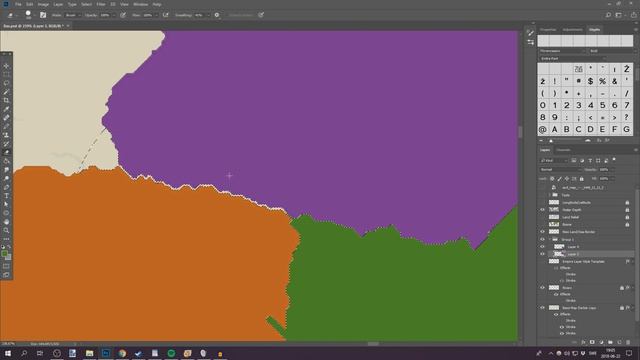Insert the glyph letter A
Image resolution: width=640 pixels, height=360 pixels.
(x=555, y=129)
